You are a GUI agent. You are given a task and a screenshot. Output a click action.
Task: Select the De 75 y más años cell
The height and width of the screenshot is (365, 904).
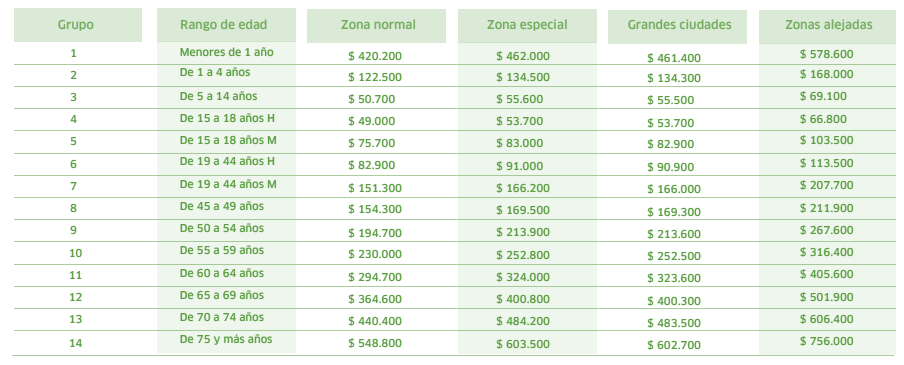coord(226,339)
